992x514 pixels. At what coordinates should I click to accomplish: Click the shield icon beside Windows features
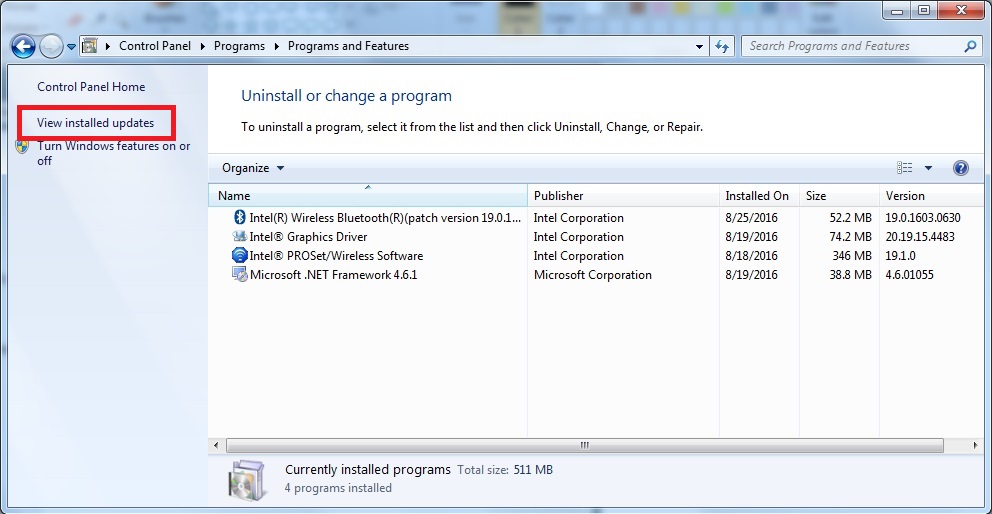(x=23, y=147)
